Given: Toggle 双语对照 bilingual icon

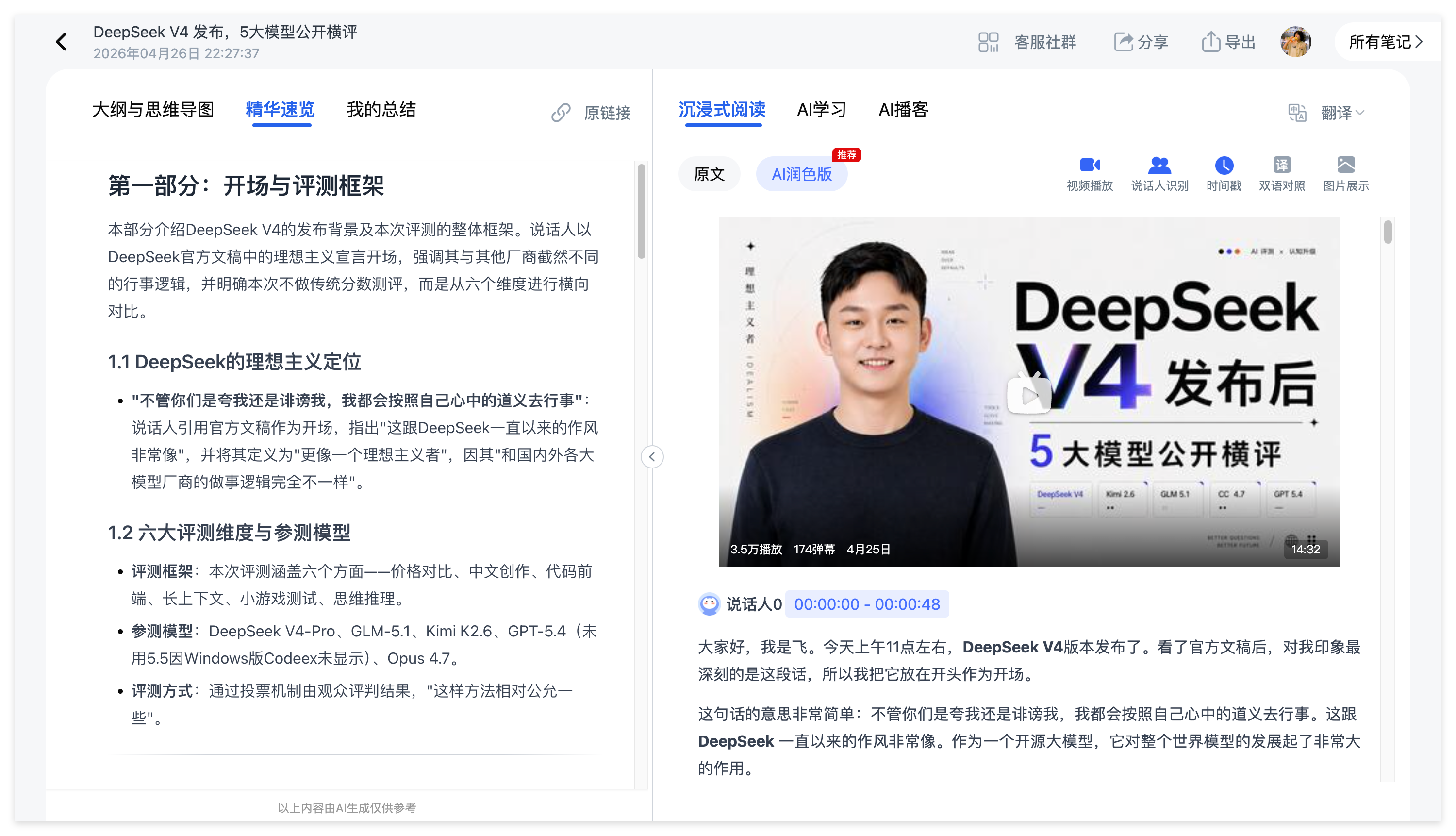Looking at the screenshot, I should click(1282, 166).
